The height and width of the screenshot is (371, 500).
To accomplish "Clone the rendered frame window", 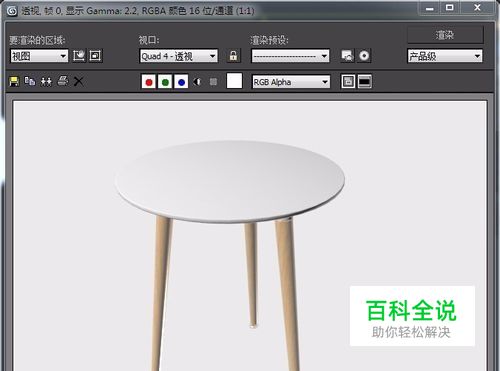I will (46, 81).
